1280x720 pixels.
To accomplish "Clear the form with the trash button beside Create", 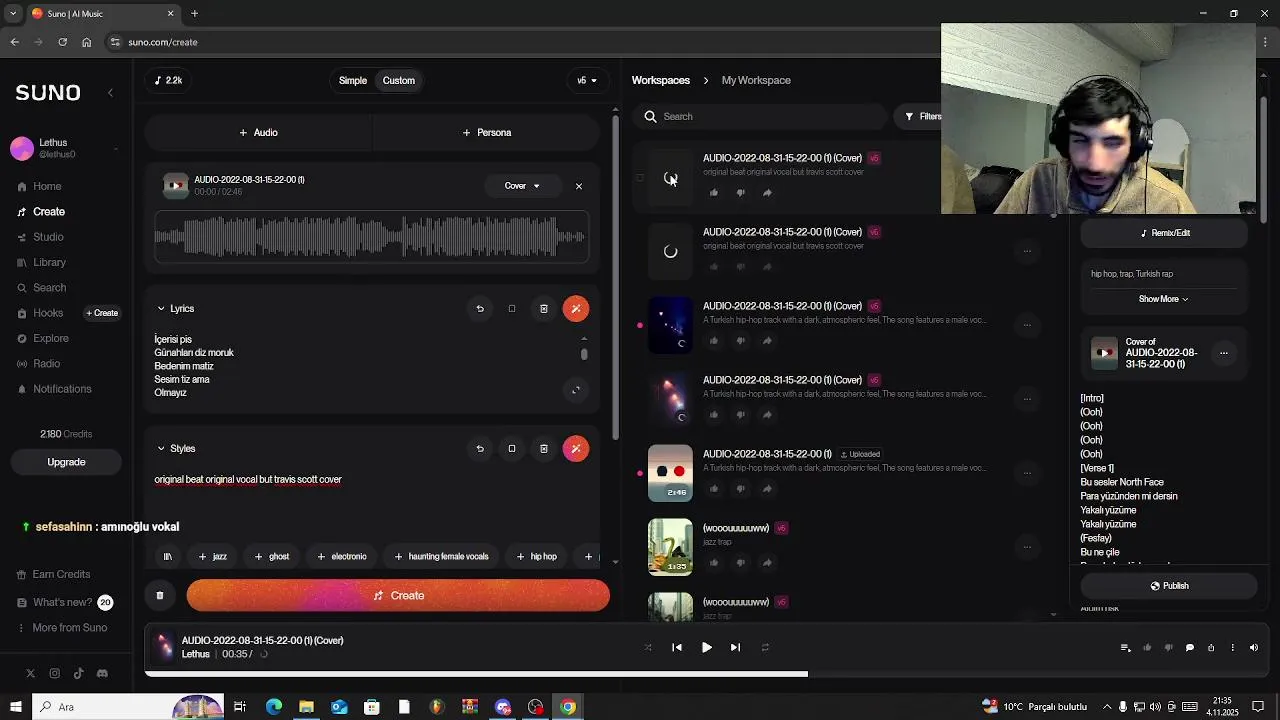I will [x=160, y=596].
